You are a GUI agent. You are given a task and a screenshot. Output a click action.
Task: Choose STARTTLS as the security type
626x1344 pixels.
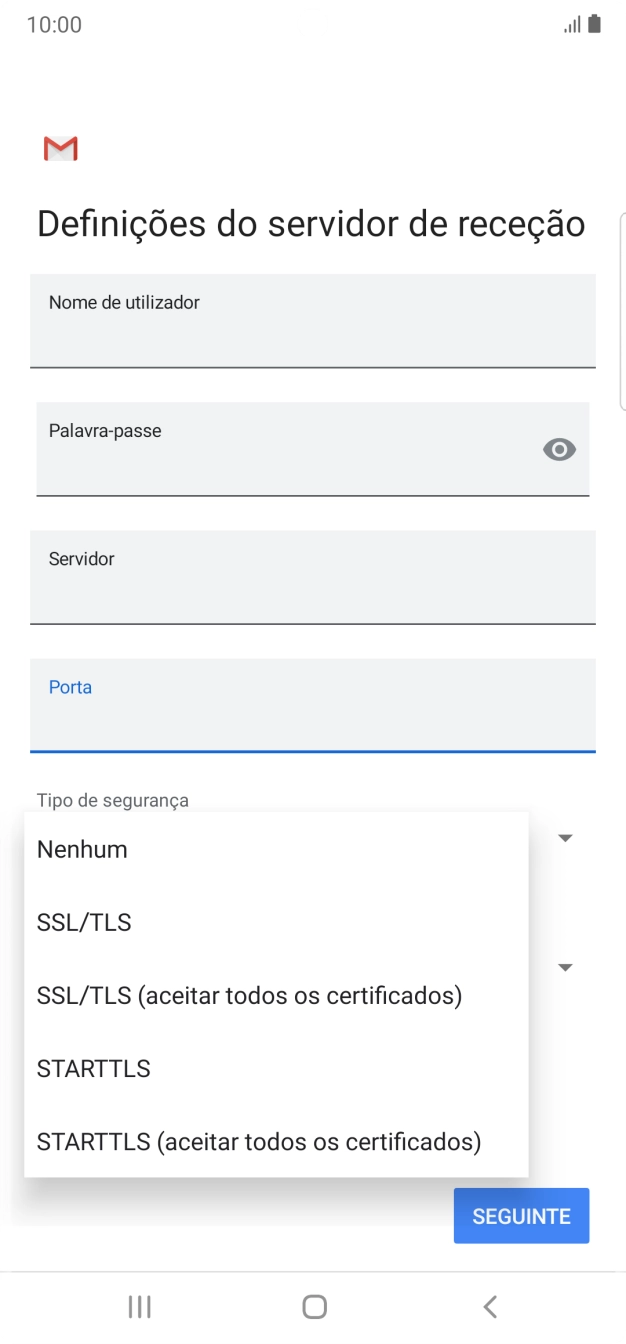(93, 1068)
